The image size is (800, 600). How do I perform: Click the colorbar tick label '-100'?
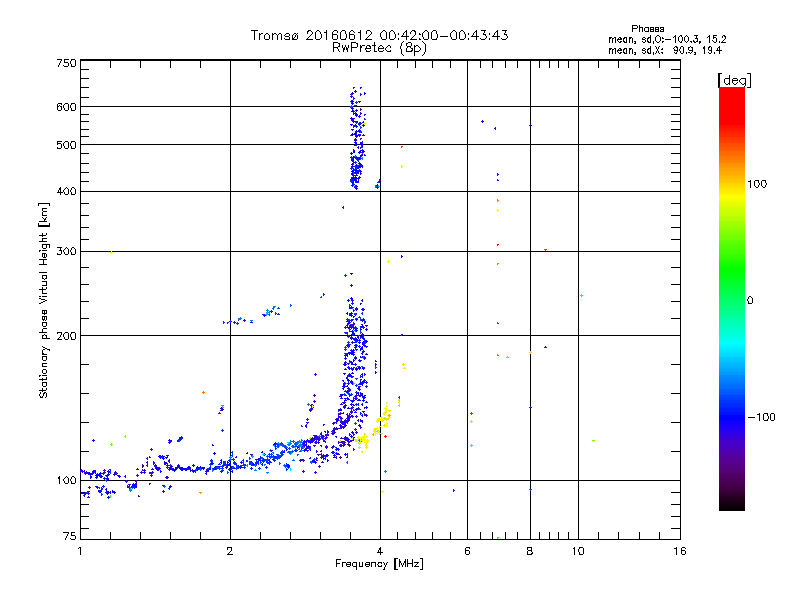761,417
